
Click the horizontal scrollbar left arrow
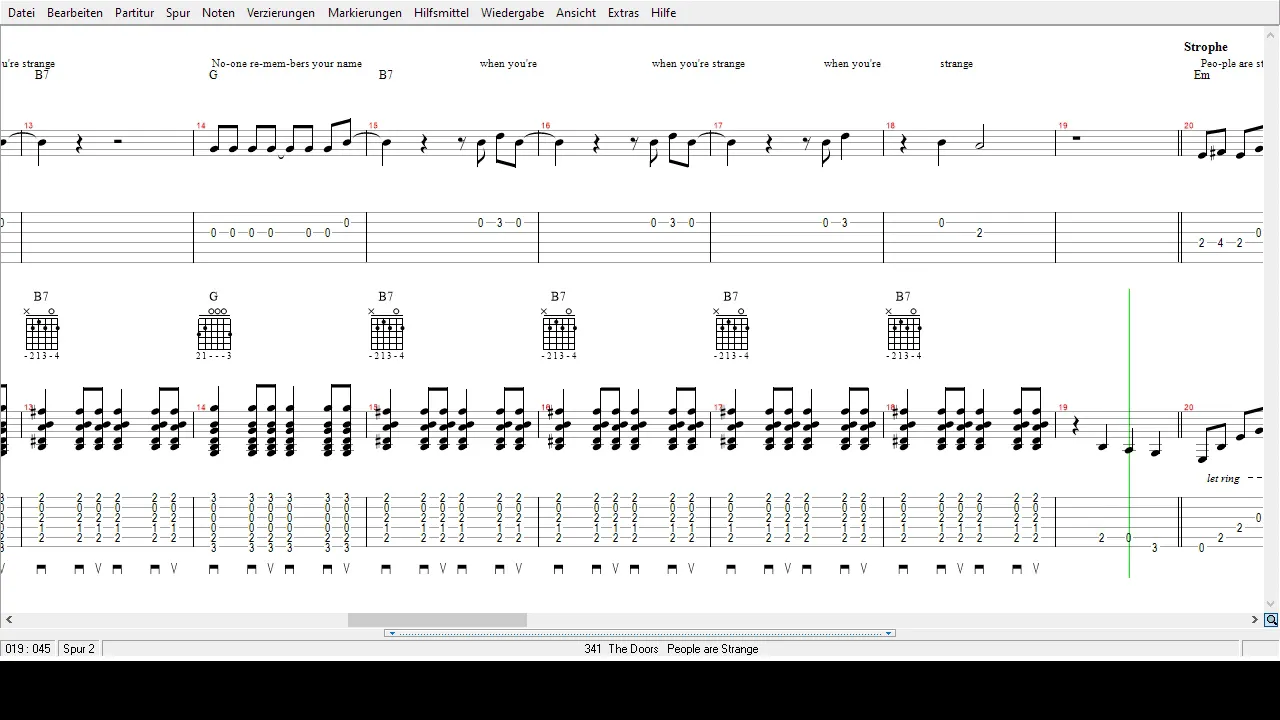tap(9, 620)
